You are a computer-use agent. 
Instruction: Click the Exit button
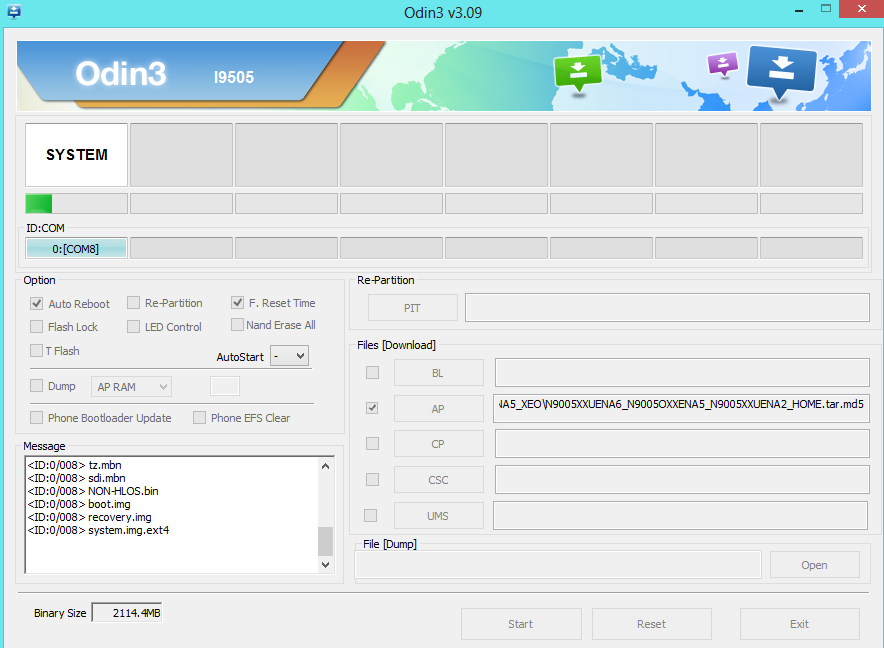click(799, 624)
